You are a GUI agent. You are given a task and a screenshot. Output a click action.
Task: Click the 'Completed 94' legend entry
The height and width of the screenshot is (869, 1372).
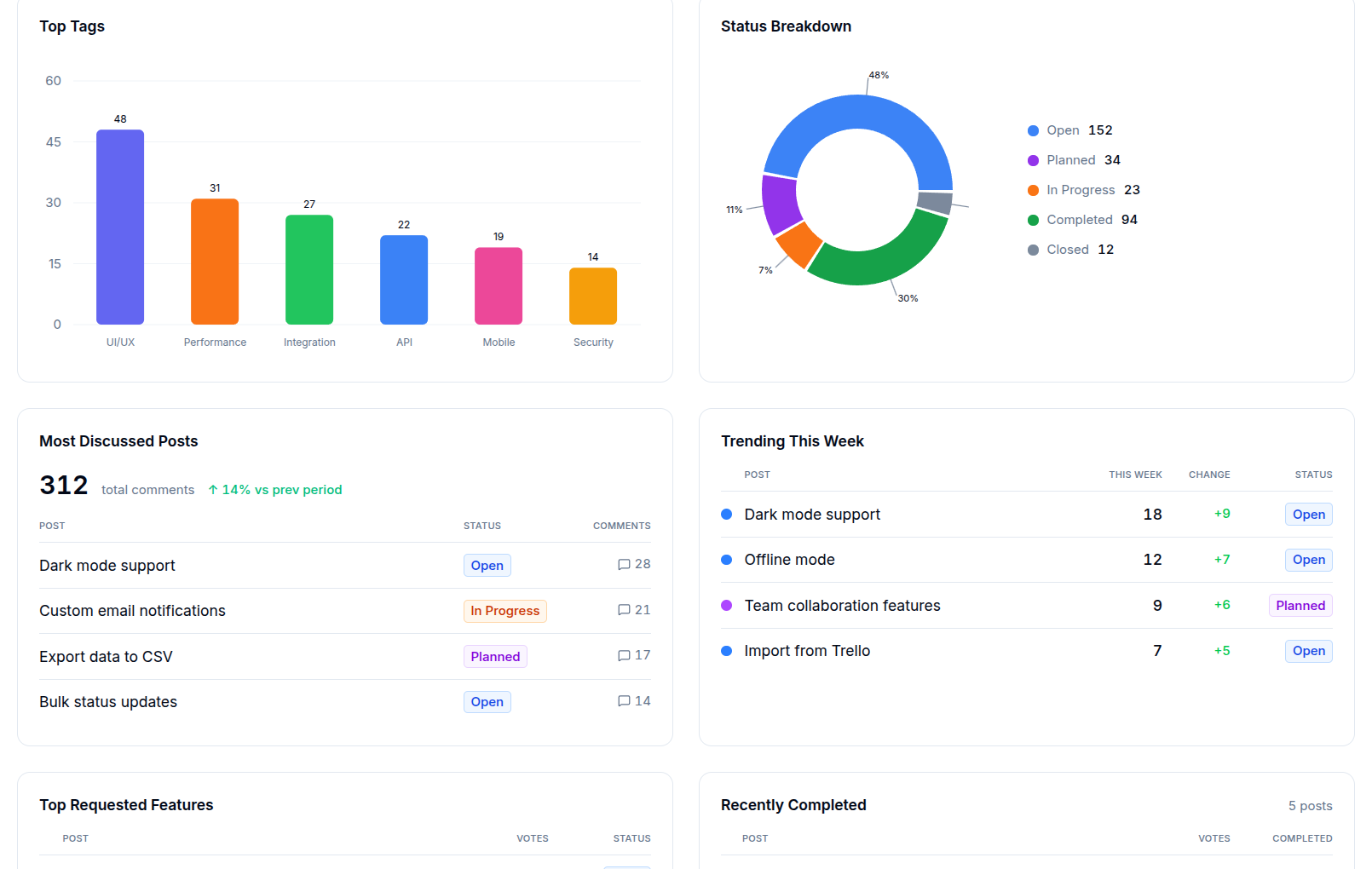(1082, 220)
